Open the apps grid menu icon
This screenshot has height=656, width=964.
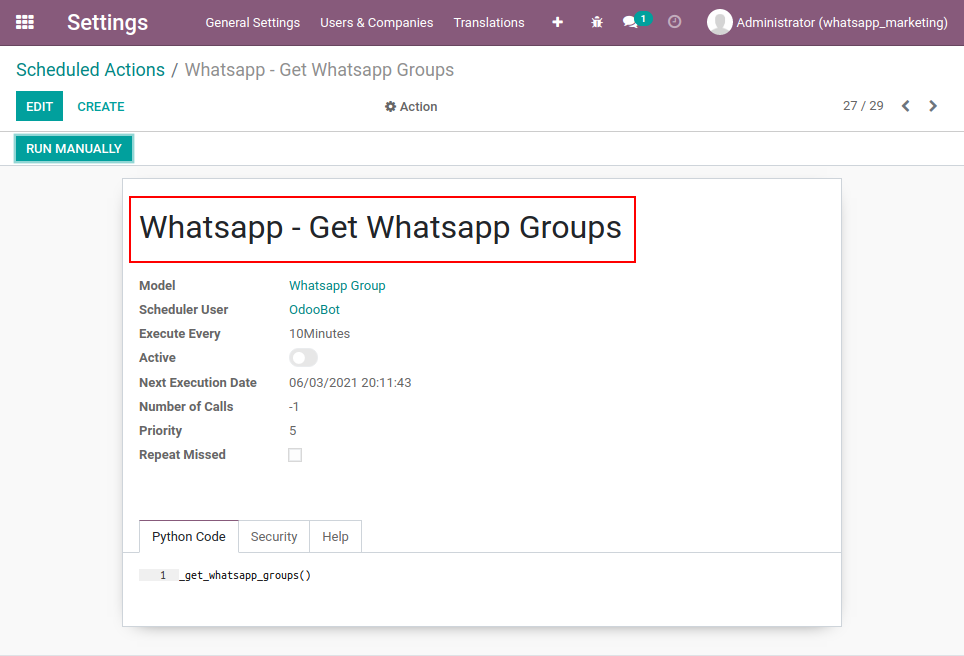(x=25, y=22)
